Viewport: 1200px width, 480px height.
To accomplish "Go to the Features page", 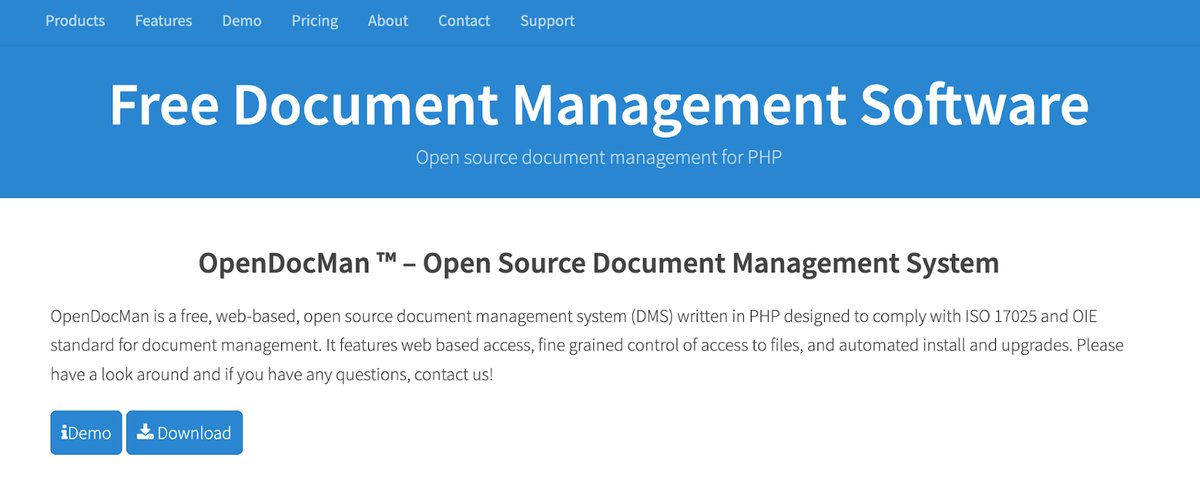I will pos(164,20).
